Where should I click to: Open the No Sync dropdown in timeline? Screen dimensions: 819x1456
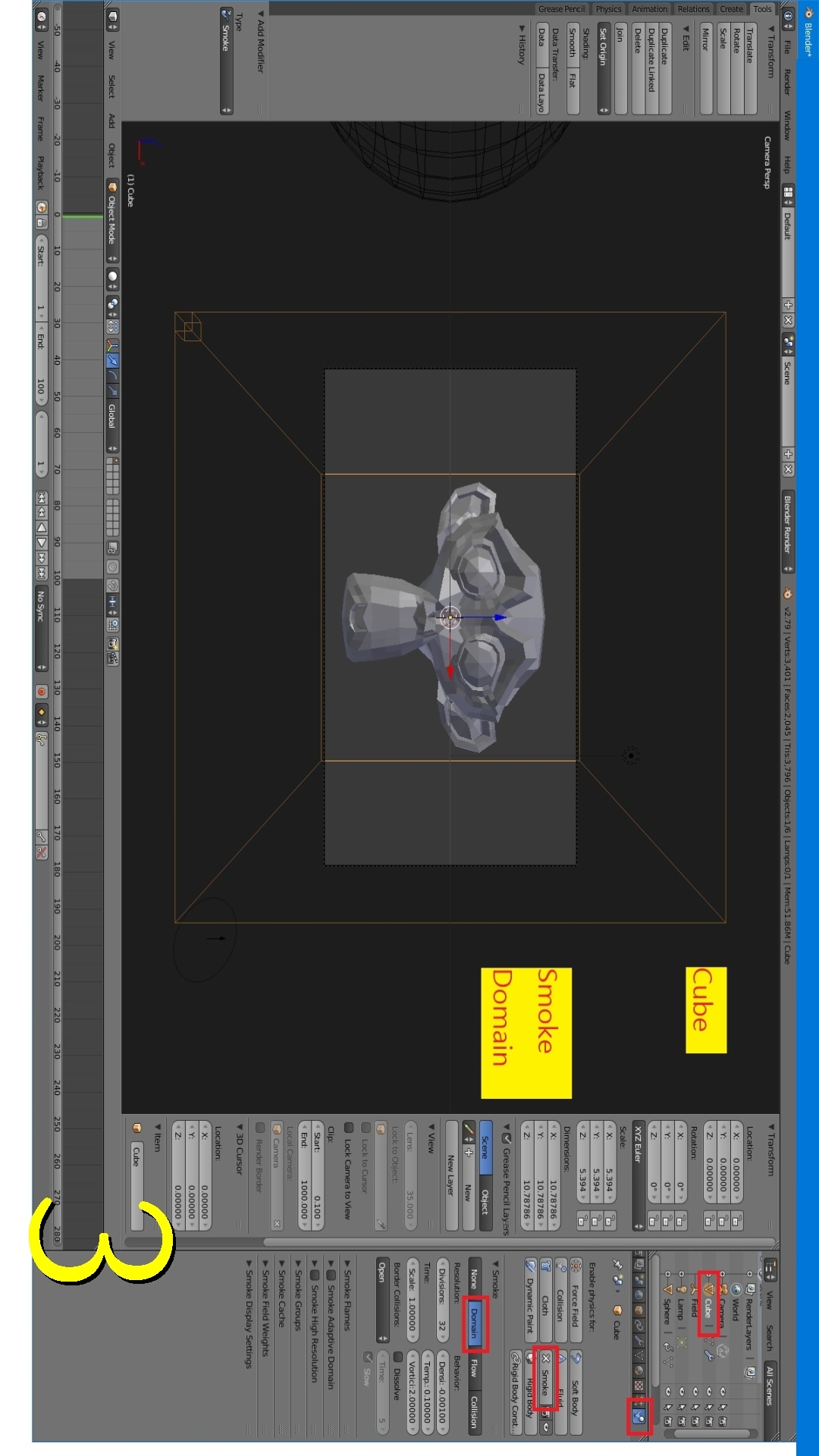pos(42,628)
